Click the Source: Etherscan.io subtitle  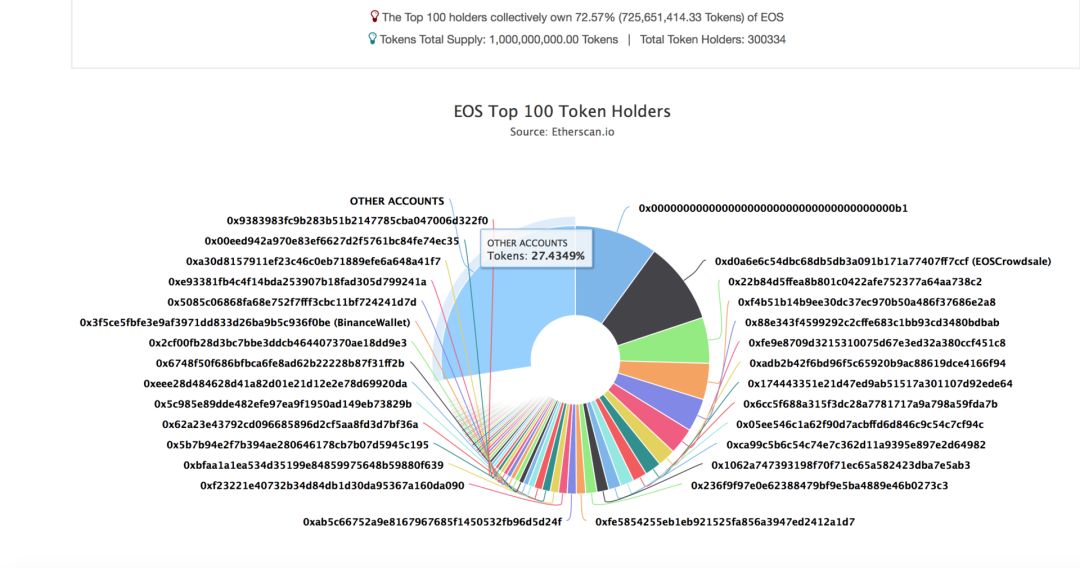click(x=562, y=132)
